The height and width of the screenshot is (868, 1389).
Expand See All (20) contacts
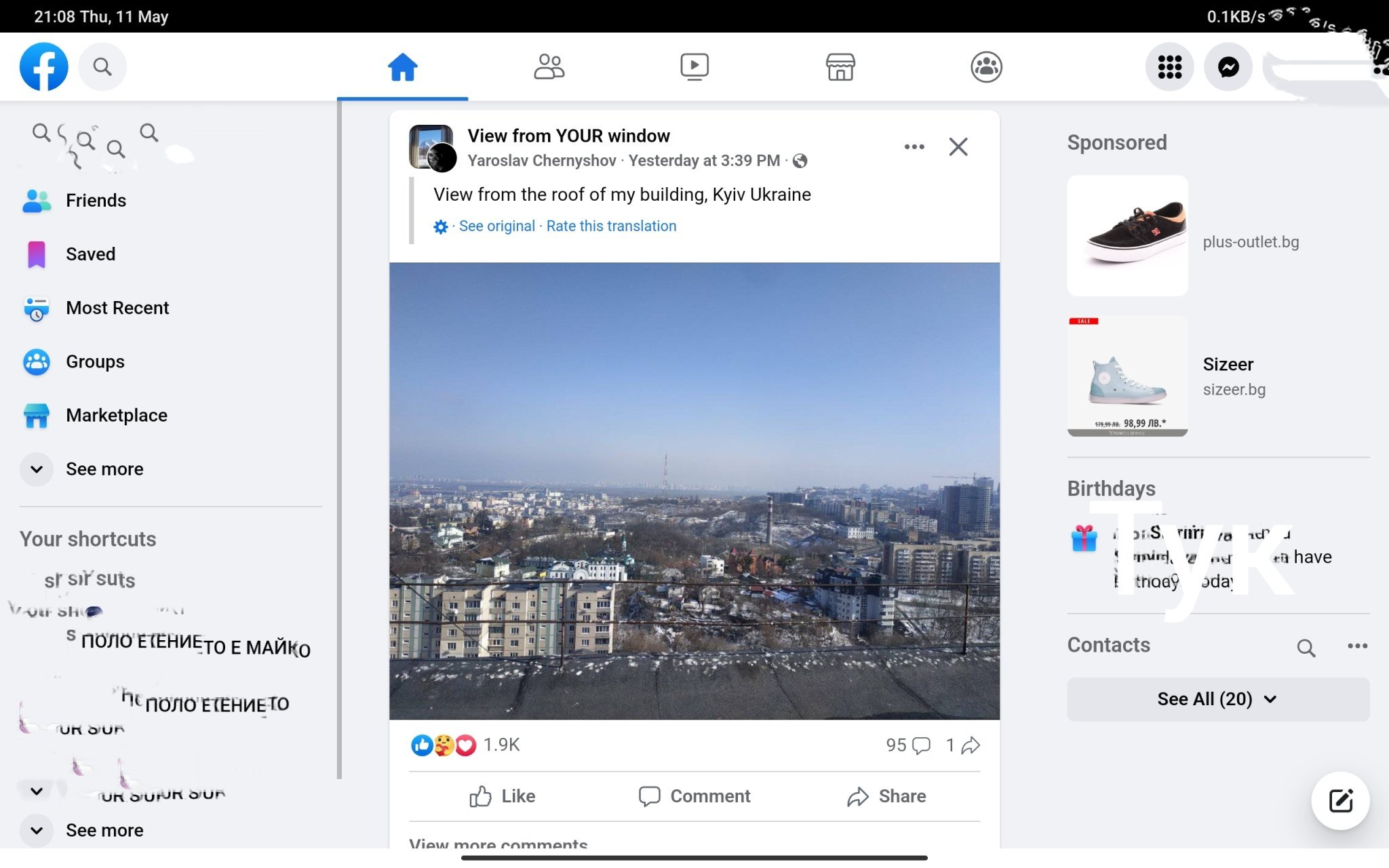coord(1217,699)
